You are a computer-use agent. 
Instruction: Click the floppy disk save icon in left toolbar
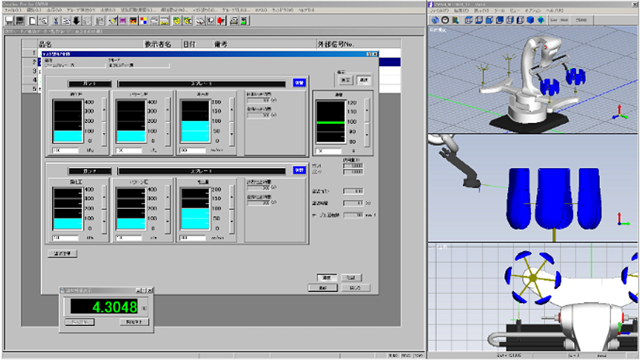19,20
